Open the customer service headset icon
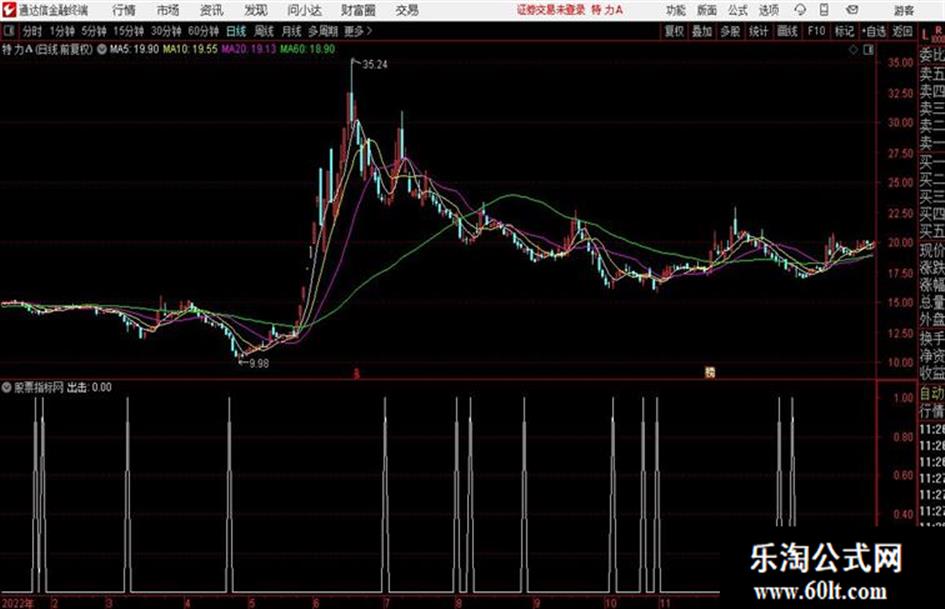Viewport: 945px width, 609px height. [x=800, y=10]
